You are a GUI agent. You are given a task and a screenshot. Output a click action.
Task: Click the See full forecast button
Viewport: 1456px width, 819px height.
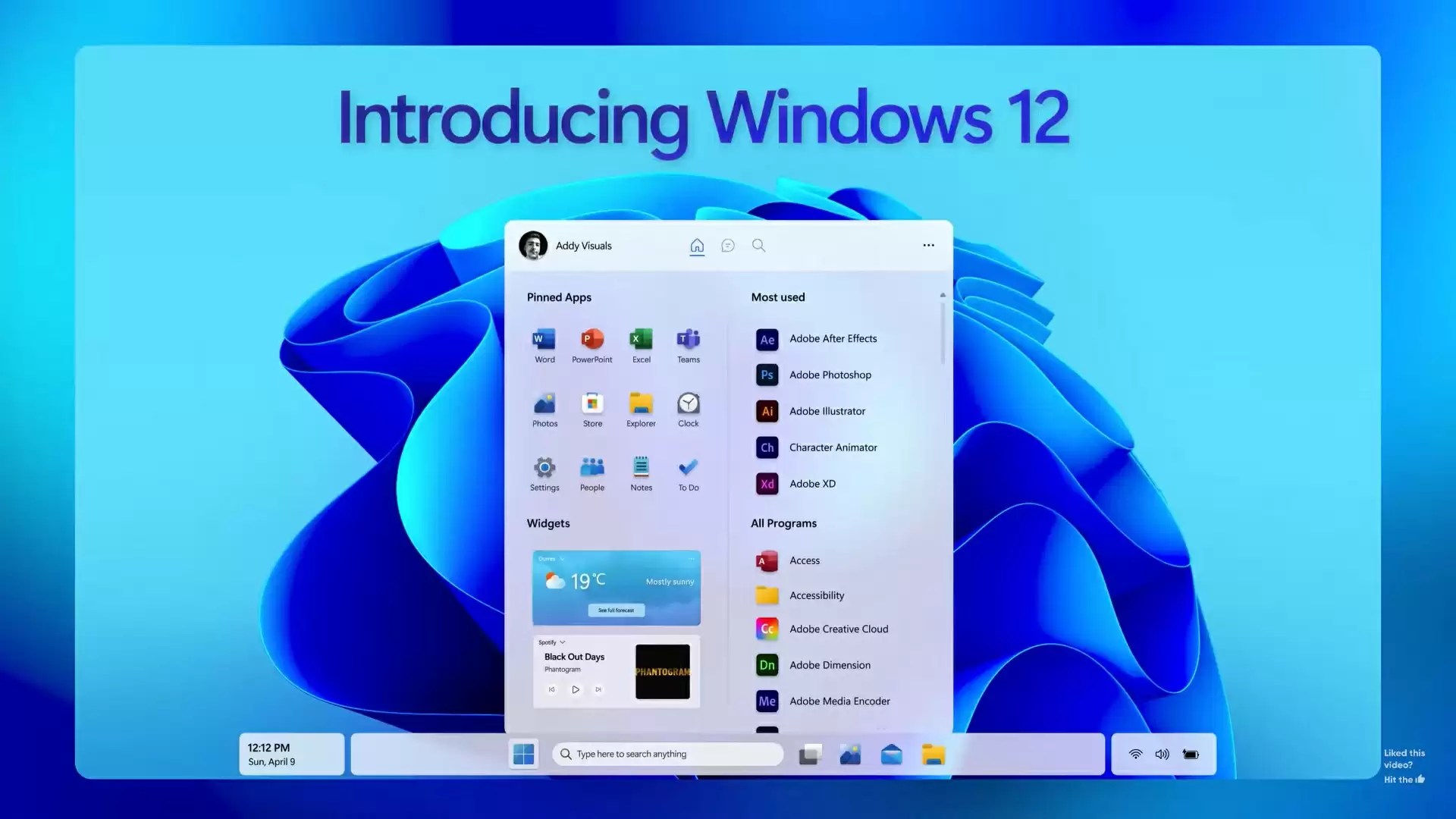pyautogui.click(x=616, y=610)
